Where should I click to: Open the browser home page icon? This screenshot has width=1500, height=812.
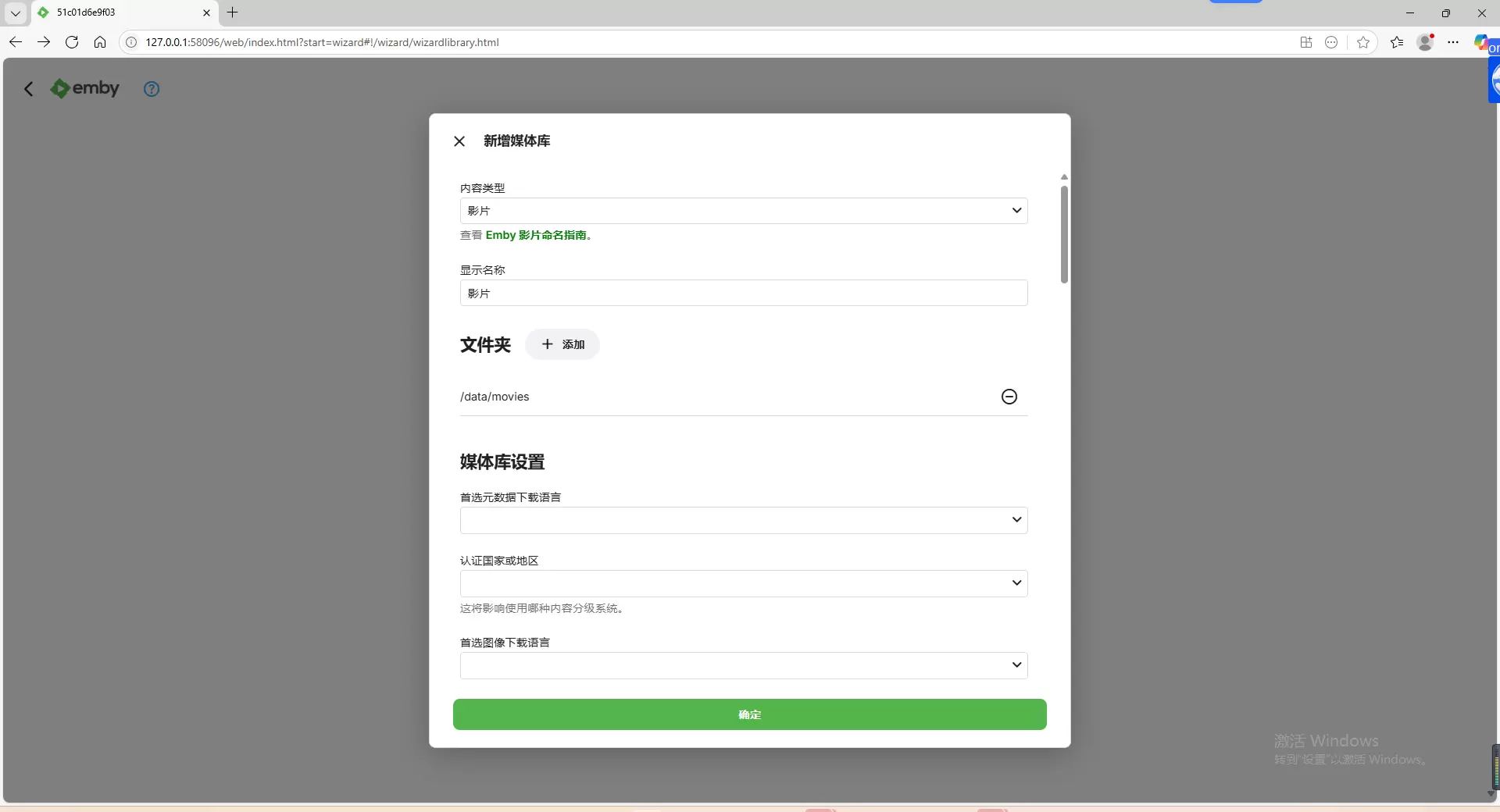click(x=100, y=42)
